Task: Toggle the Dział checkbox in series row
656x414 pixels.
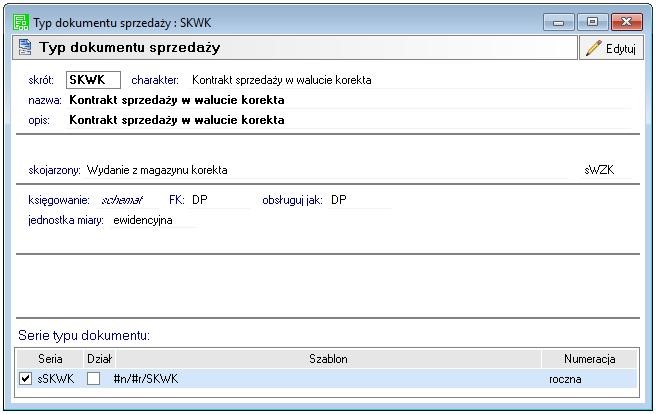Action: click(93, 379)
